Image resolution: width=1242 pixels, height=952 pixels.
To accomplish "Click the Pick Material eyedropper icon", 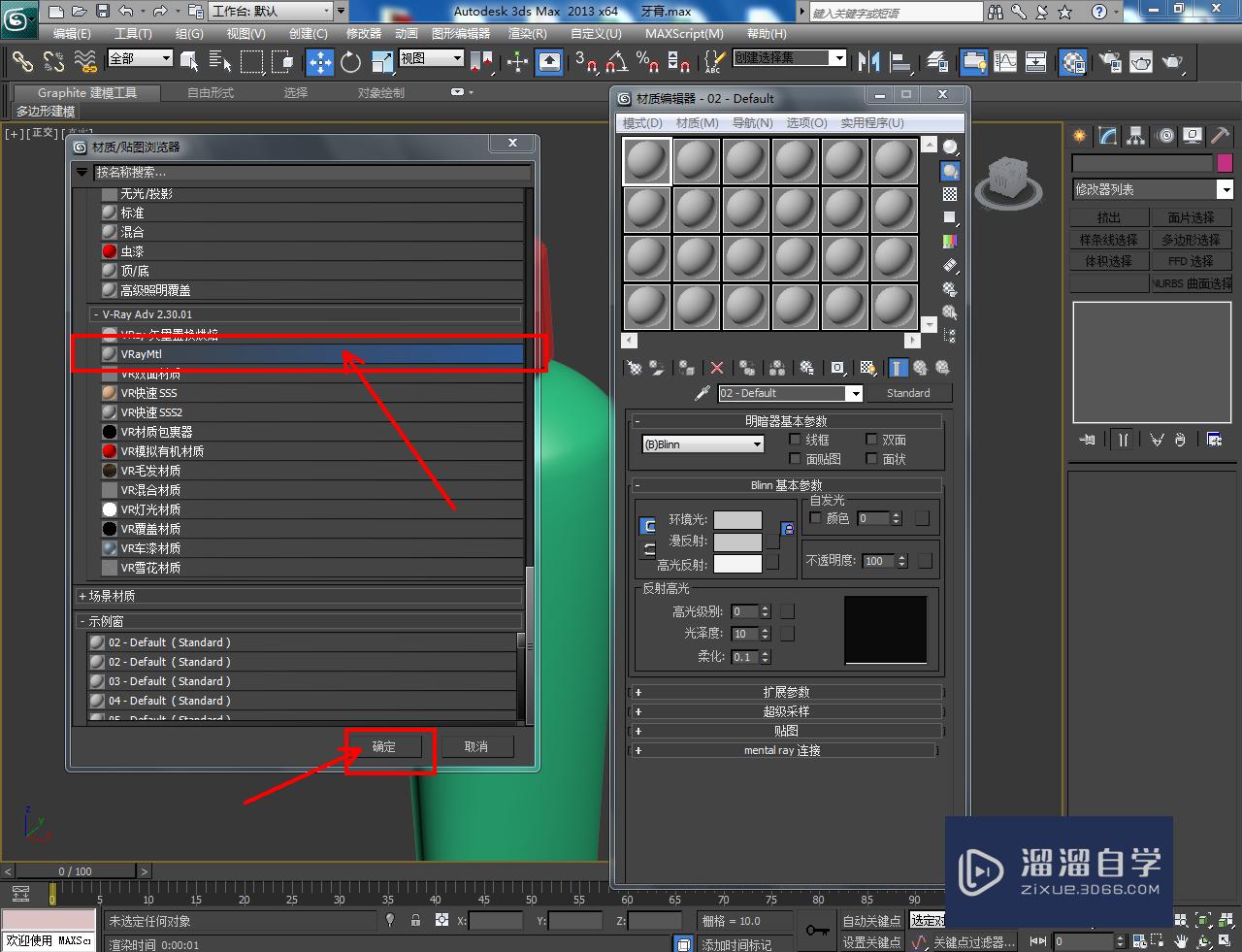I will click(703, 393).
